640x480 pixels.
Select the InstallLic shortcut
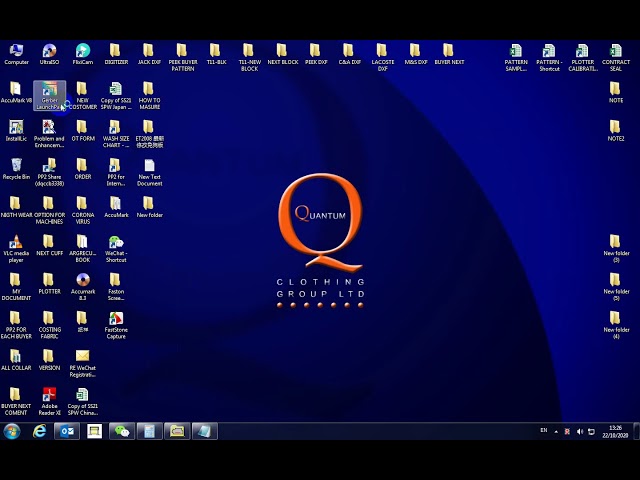16,131
